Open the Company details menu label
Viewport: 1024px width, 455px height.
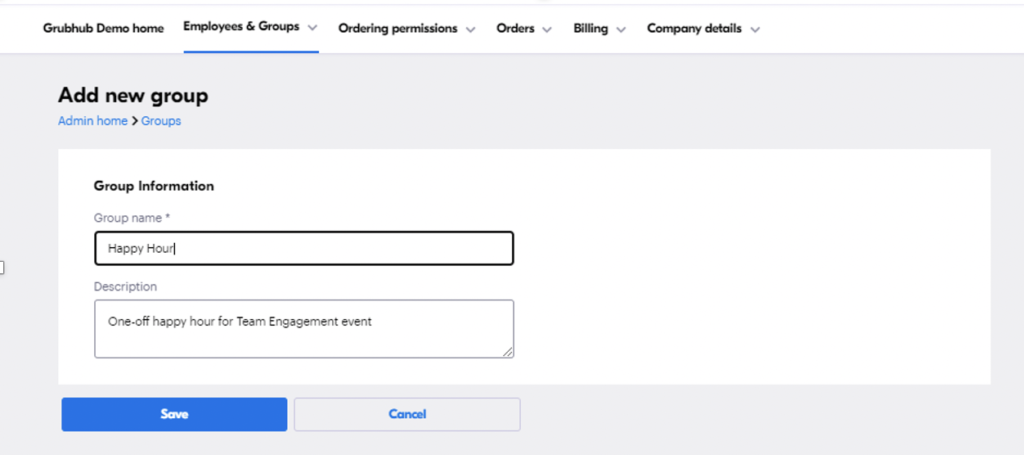tap(694, 29)
